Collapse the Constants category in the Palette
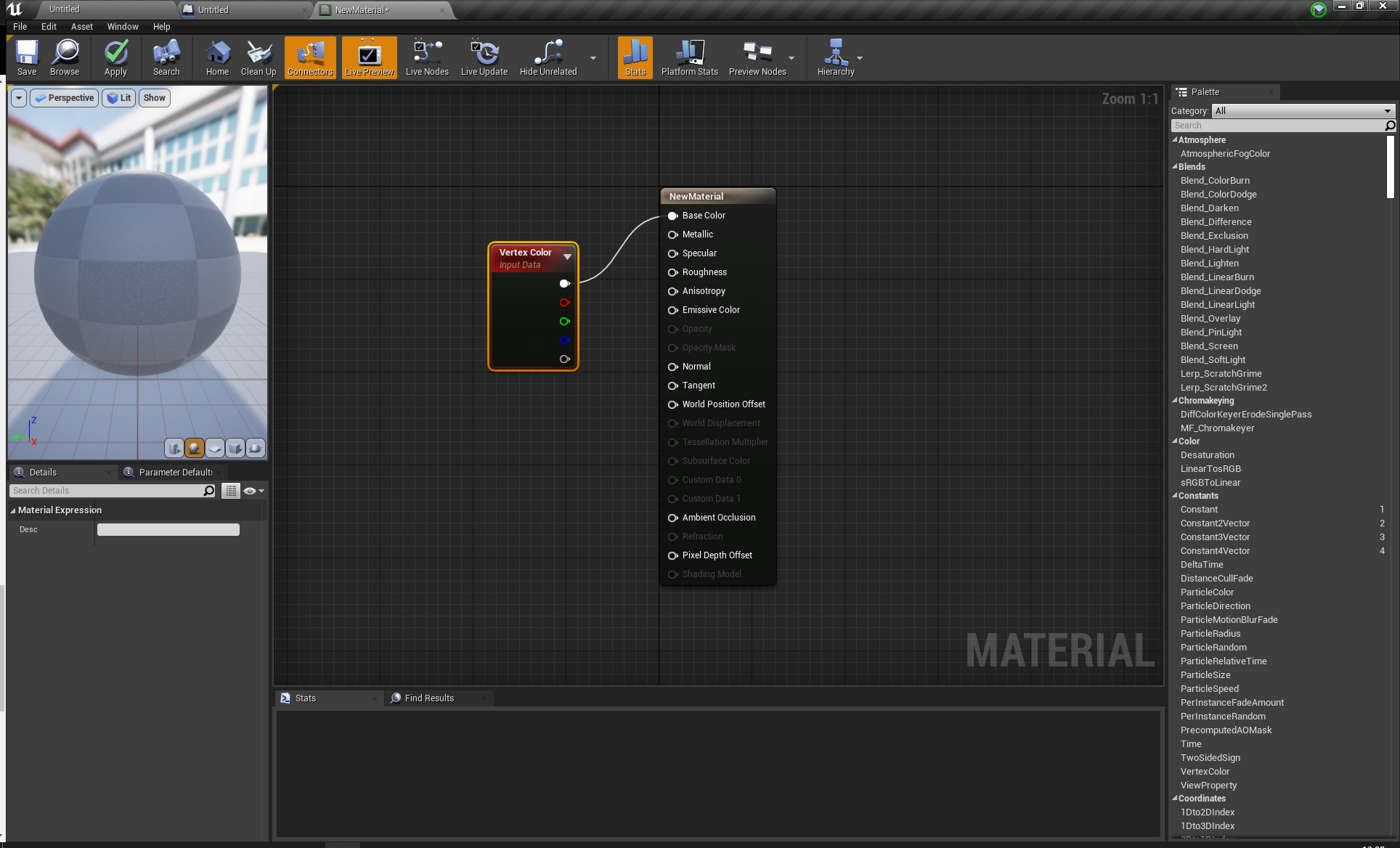The width and height of the screenshot is (1400, 848). click(x=1176, y=495)
